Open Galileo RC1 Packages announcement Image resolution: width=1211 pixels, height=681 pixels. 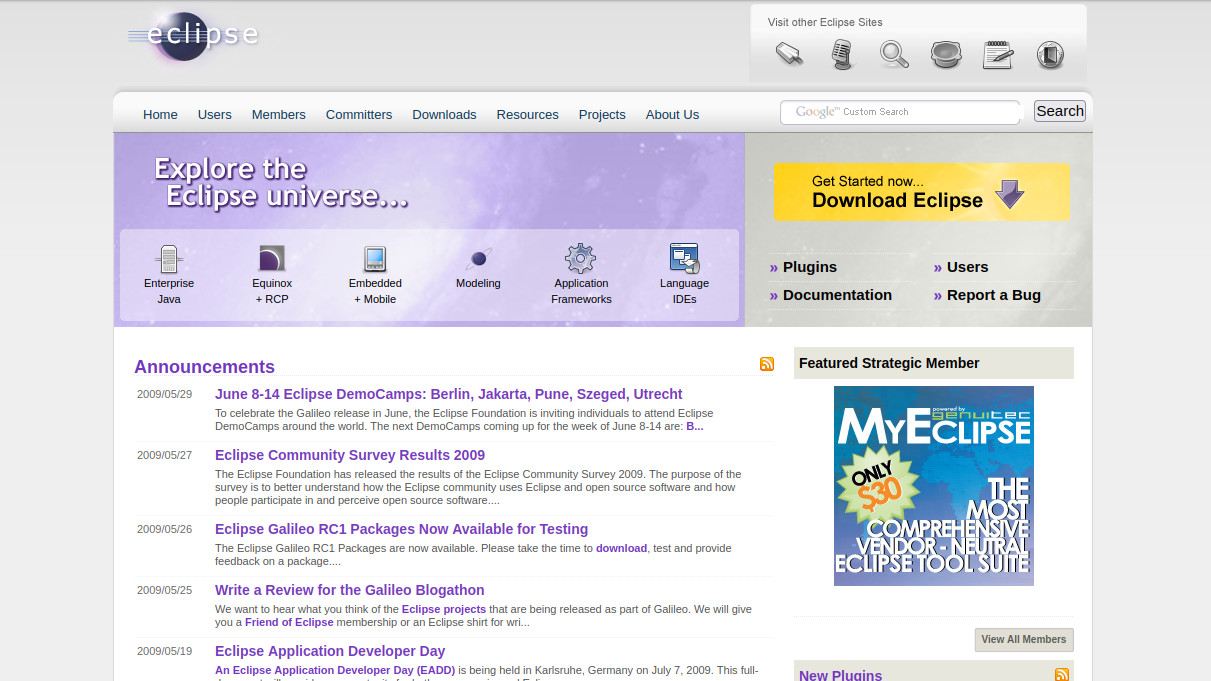point(401,529)
